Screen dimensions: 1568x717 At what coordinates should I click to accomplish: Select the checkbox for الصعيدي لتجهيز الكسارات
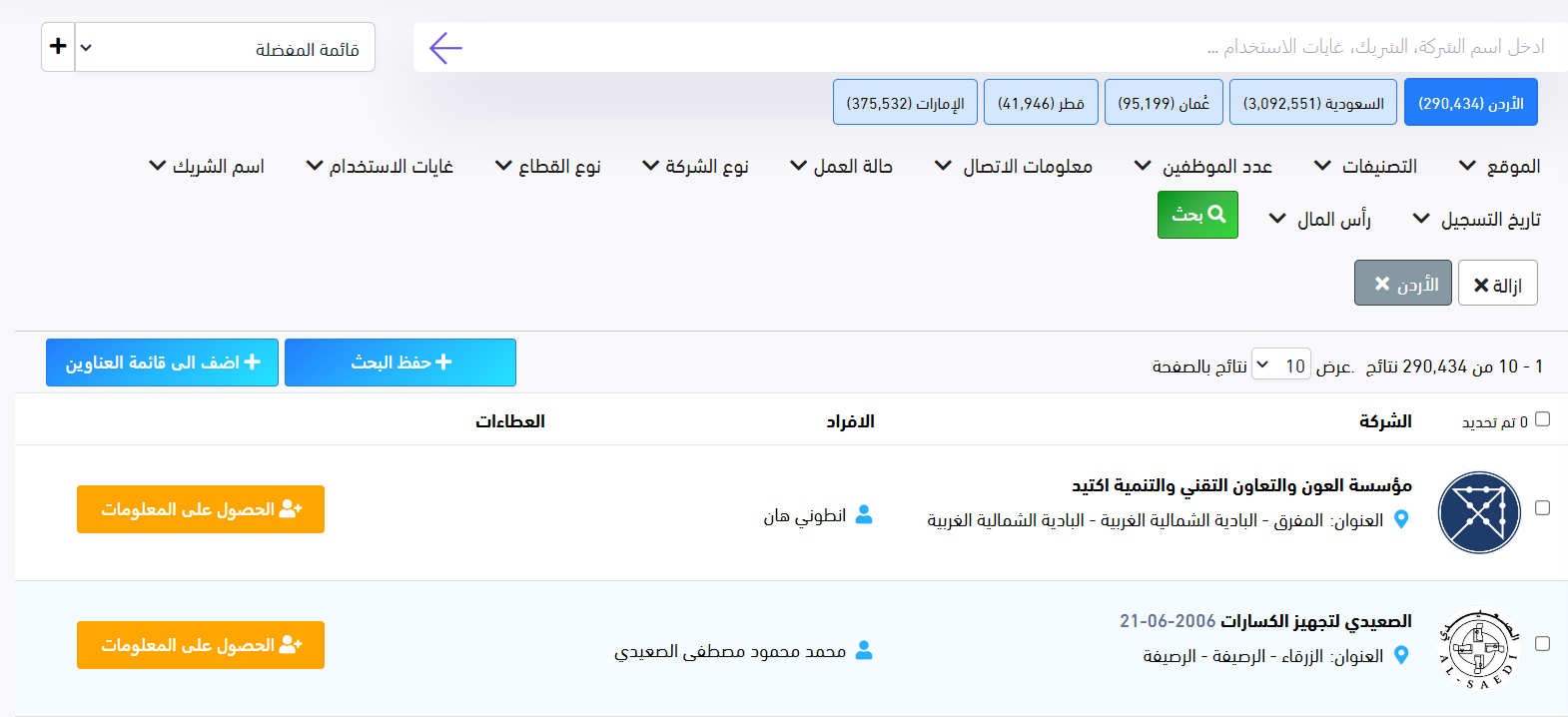tap(1542, 644)
